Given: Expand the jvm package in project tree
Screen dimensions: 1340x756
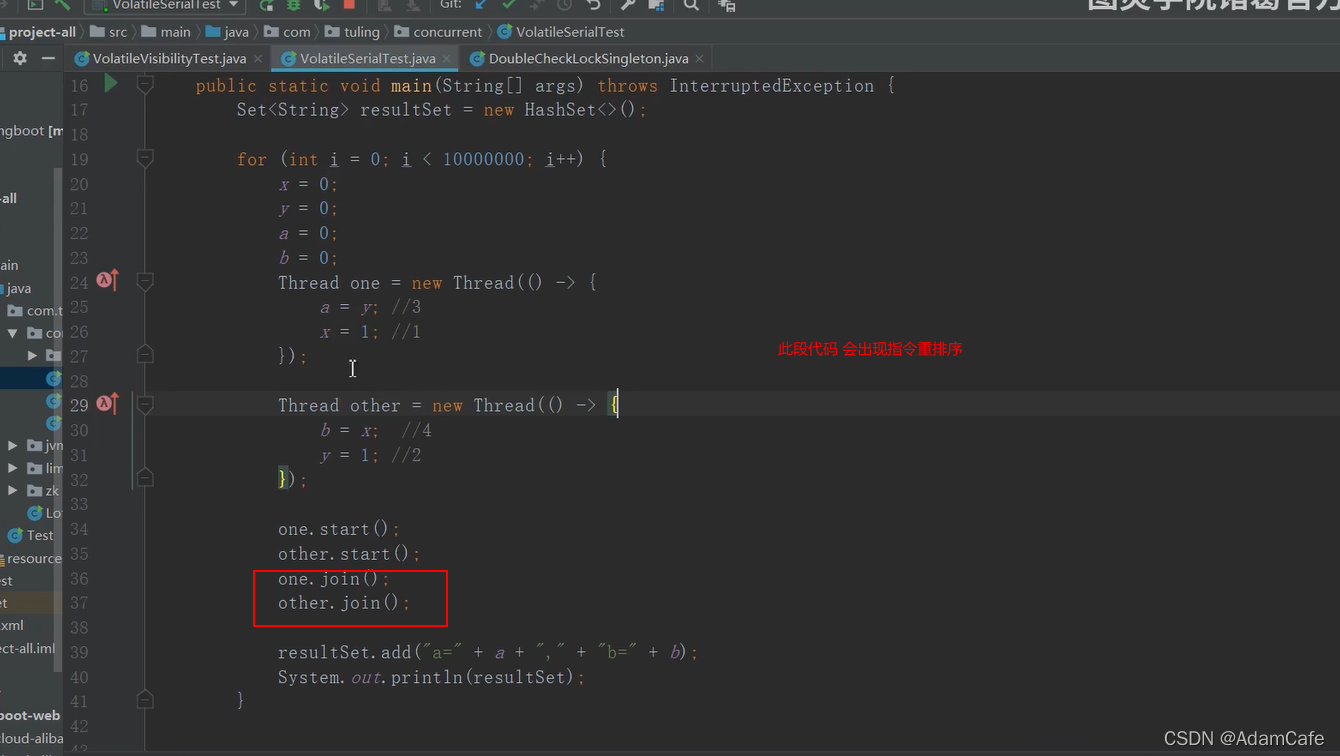Looking at the screenshot, I should 12,445.
